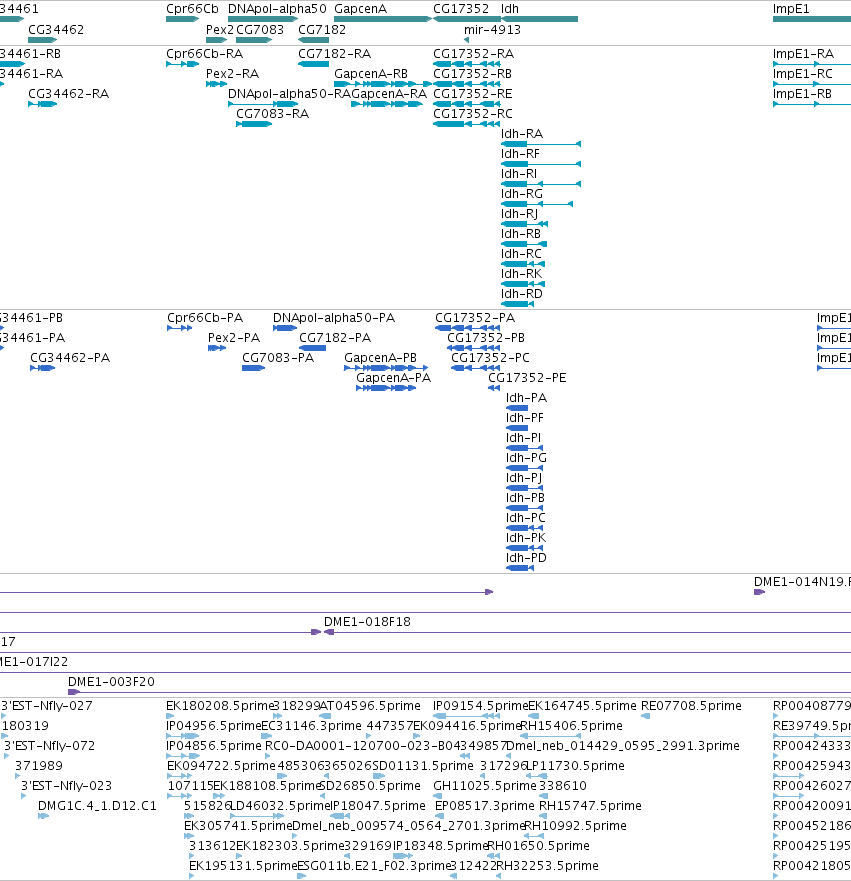This screenshot has height=881, width=851.
Task: Select transcript Idh-RG
Action: point(522,194)
